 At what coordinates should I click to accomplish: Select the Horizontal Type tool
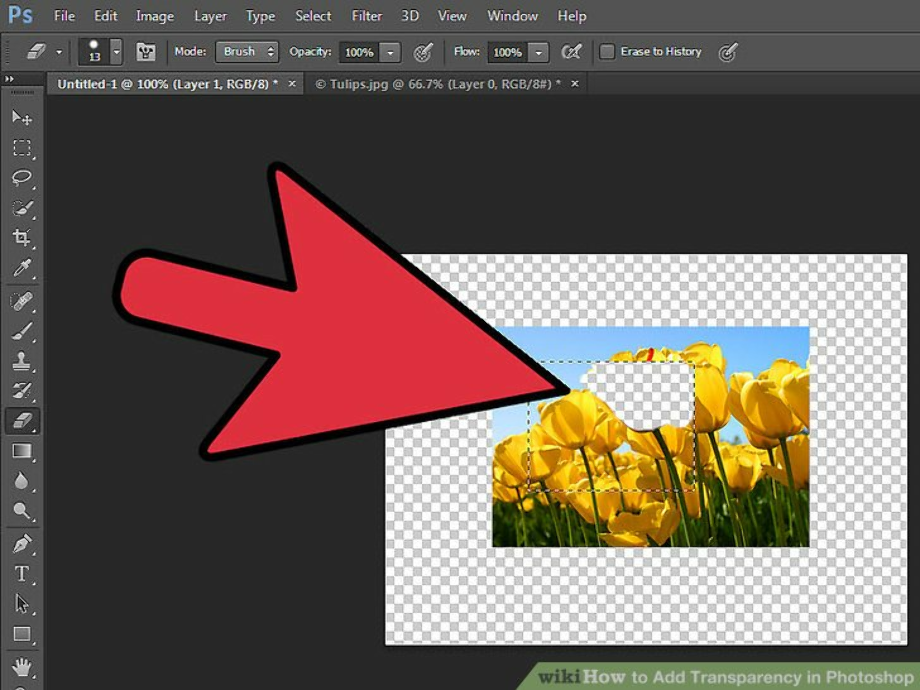22,573
